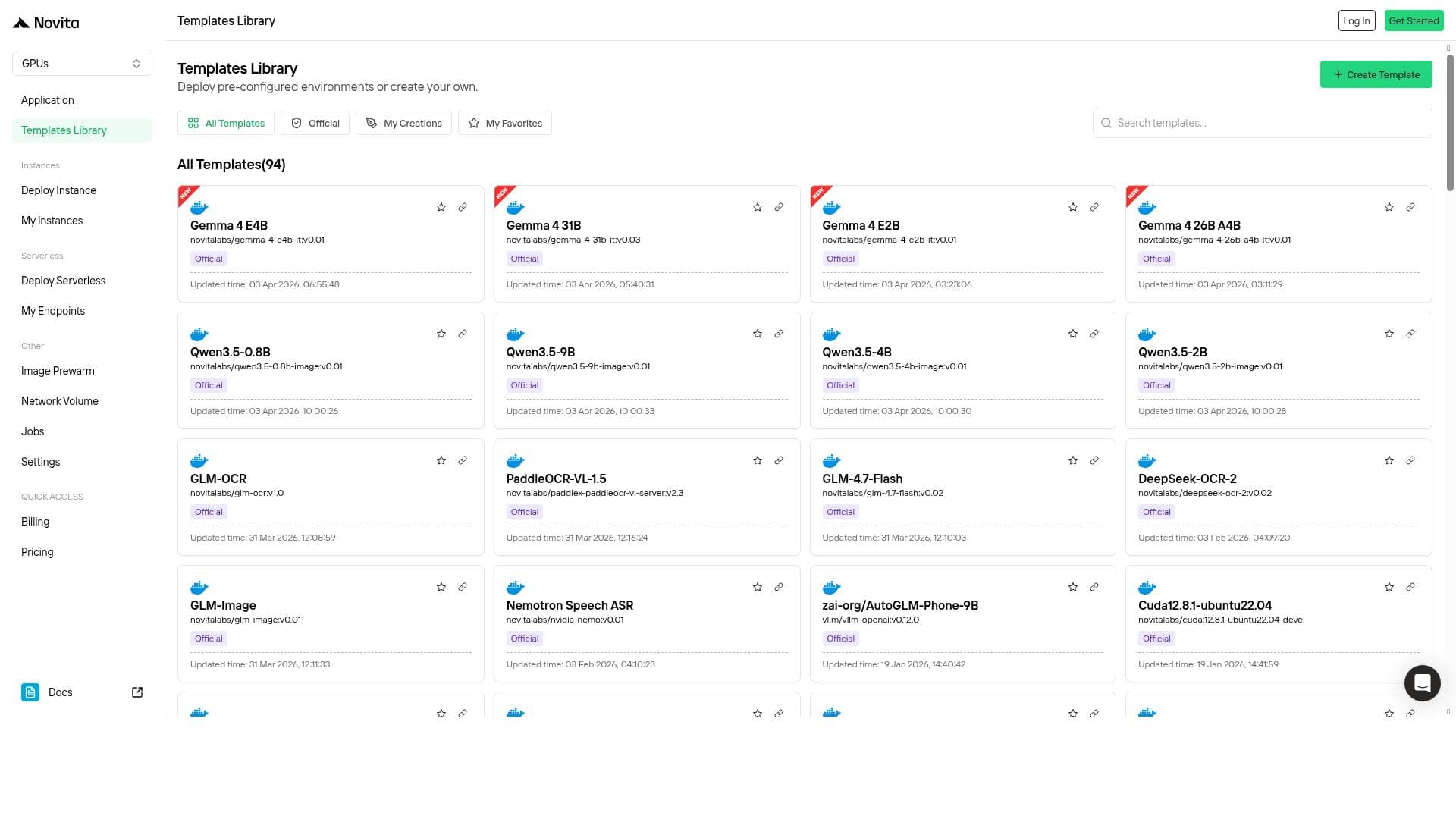Image resolution: width=1456 pixels, height=819 pixels.
Task: Copy link for PaddleOCR-VL-1.5 template
Action: tap(779, 460)
